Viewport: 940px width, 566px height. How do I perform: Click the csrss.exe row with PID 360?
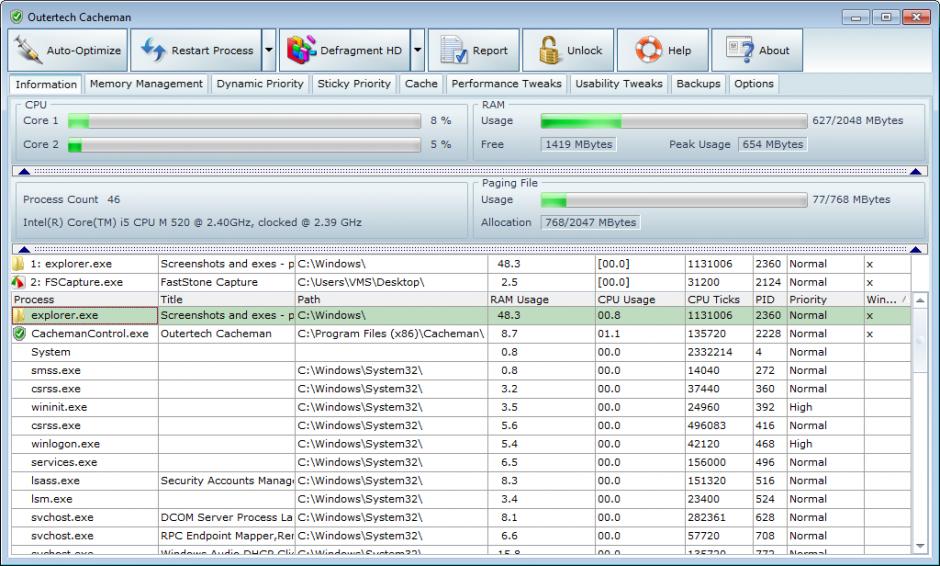pos(461,389)
